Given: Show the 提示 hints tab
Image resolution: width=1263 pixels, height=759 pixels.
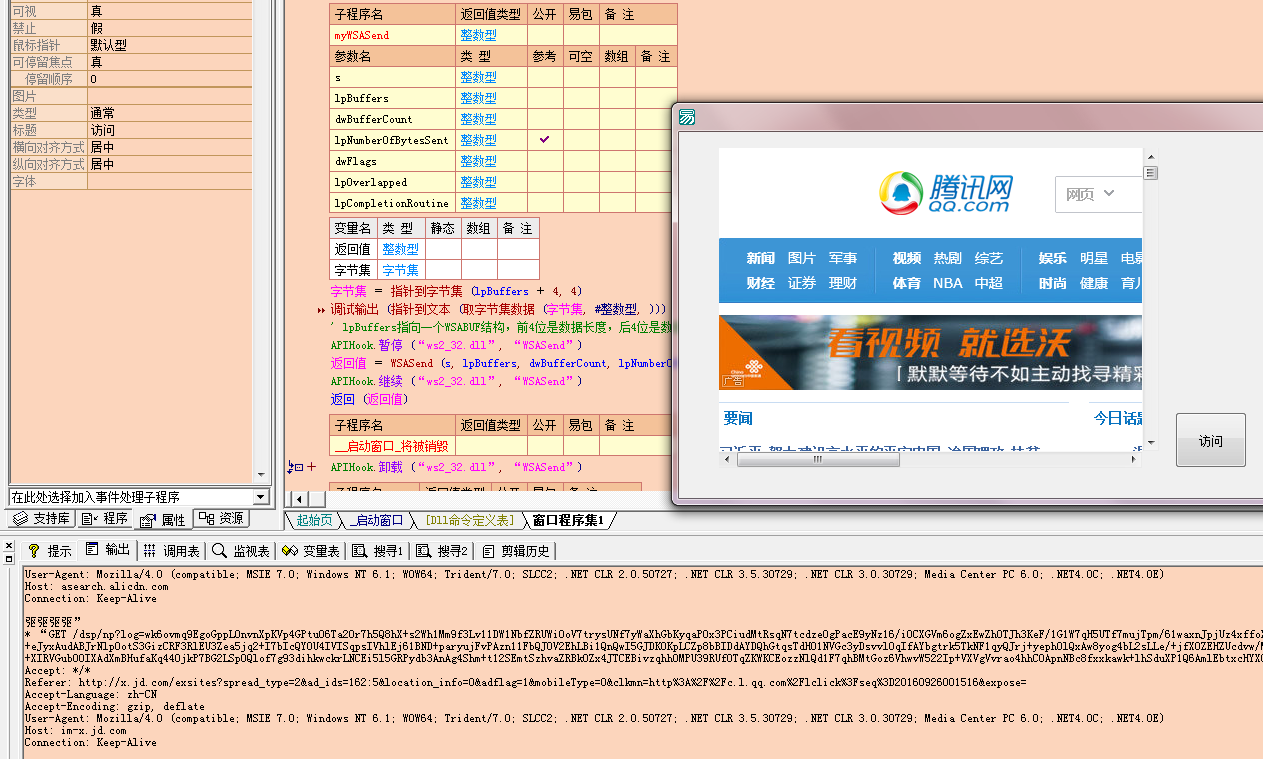Looking at the screenshot, I should (x=50, y=551).
